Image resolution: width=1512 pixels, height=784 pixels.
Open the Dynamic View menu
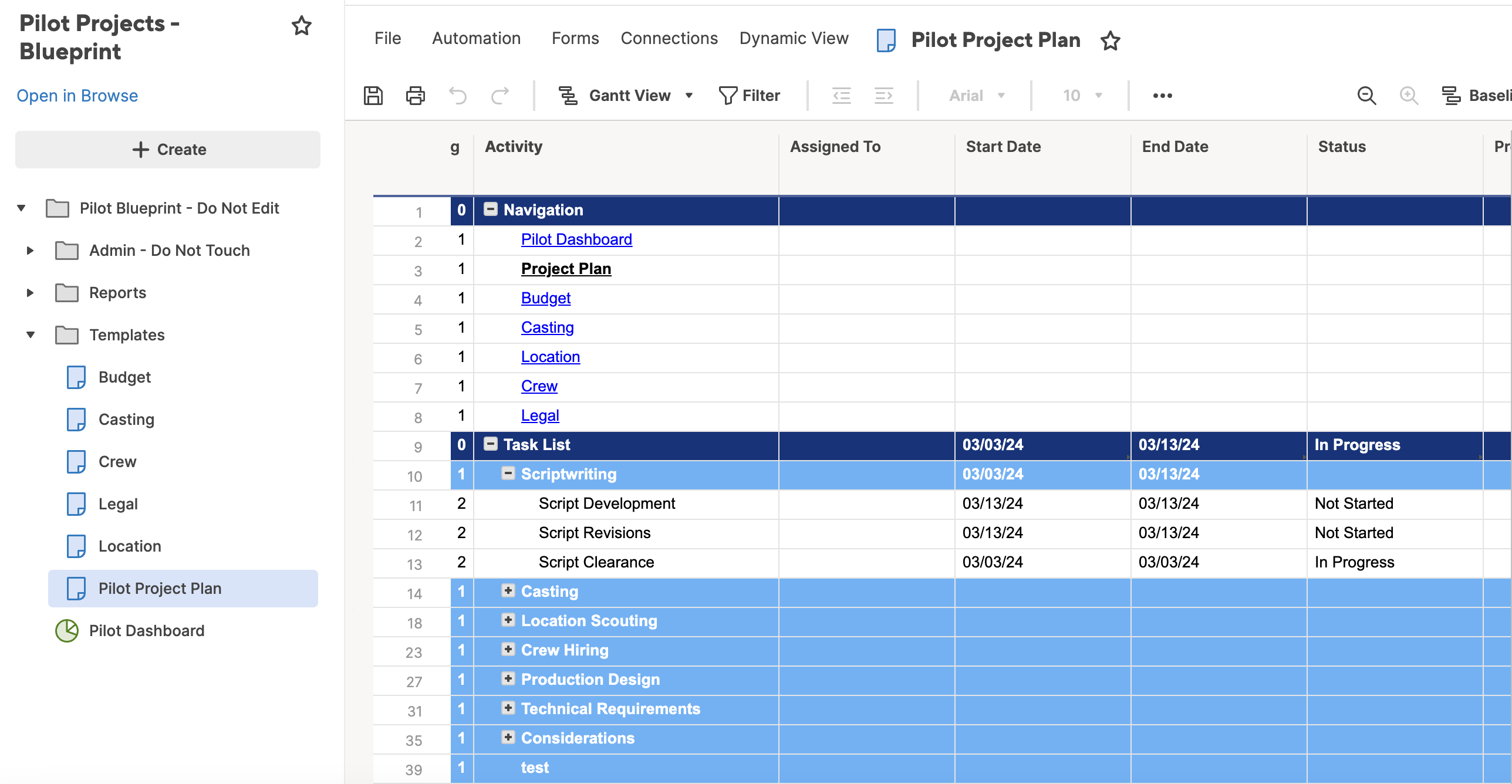[x=794, y=38]
